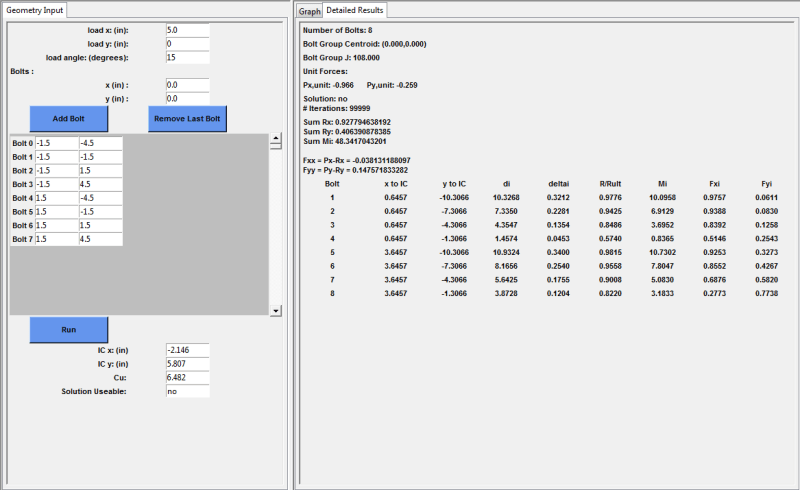Click Bolt 4 x coordinate field
Viewport: 800px width, 490px height.
tap(57, 198)
